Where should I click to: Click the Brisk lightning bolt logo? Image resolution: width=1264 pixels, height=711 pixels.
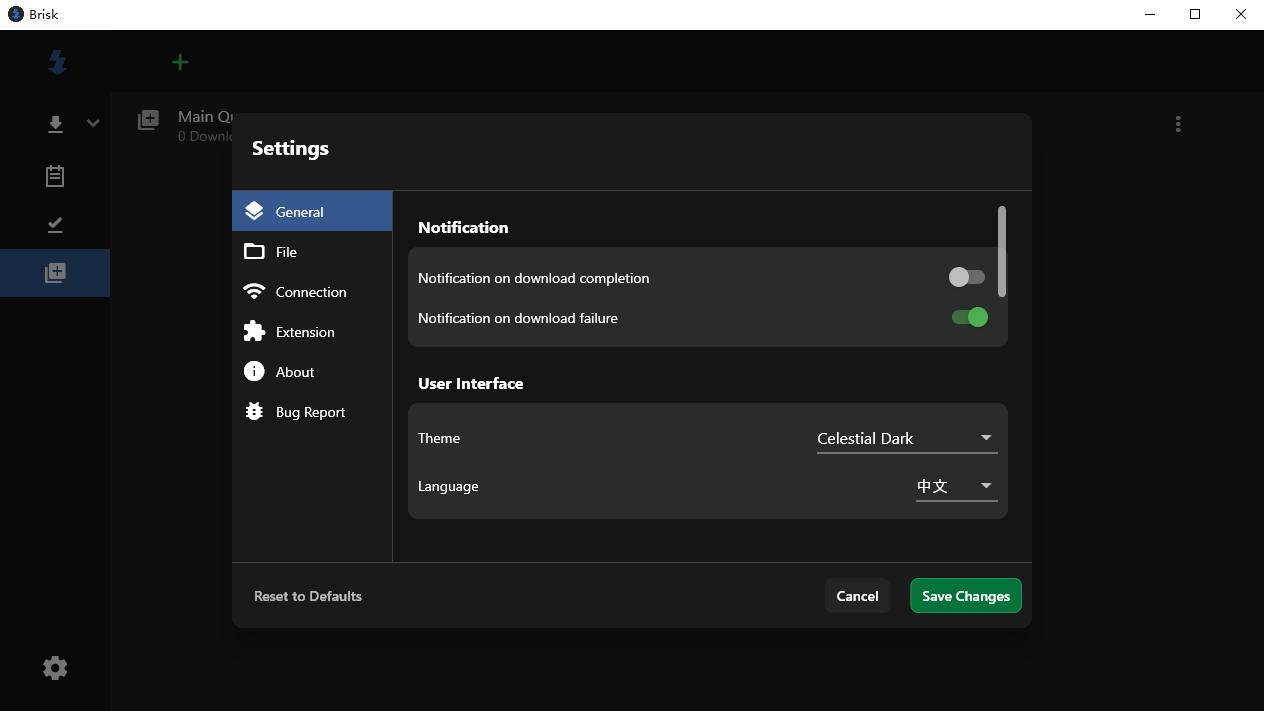click(x=57, y=63)
